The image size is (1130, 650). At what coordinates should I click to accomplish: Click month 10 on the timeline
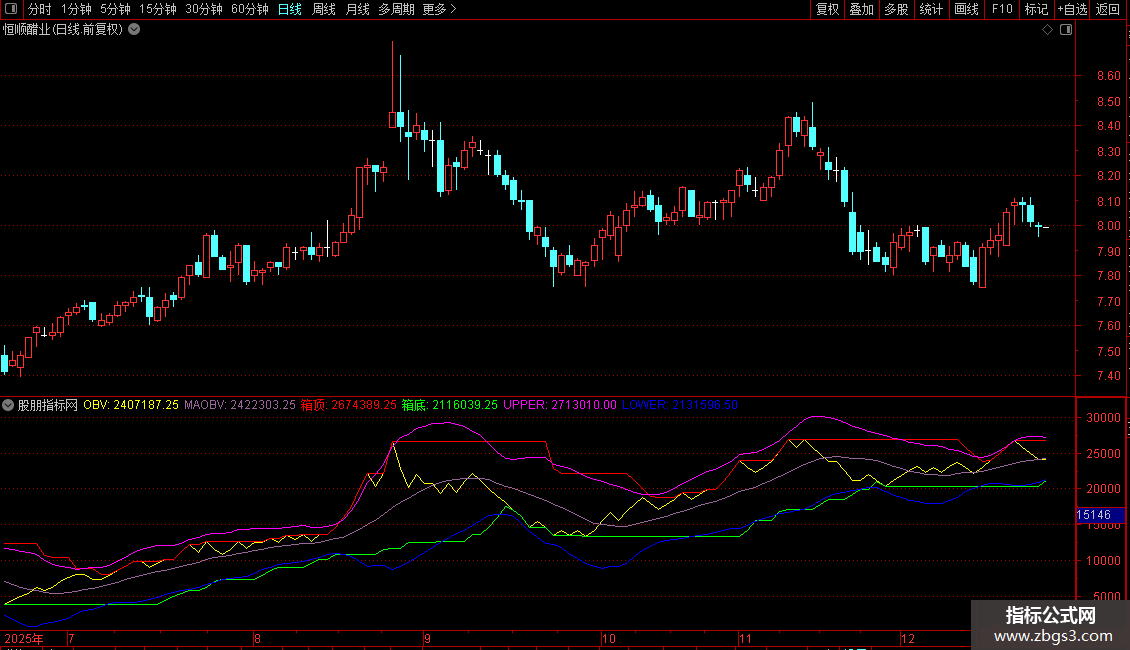coord(609,638)
